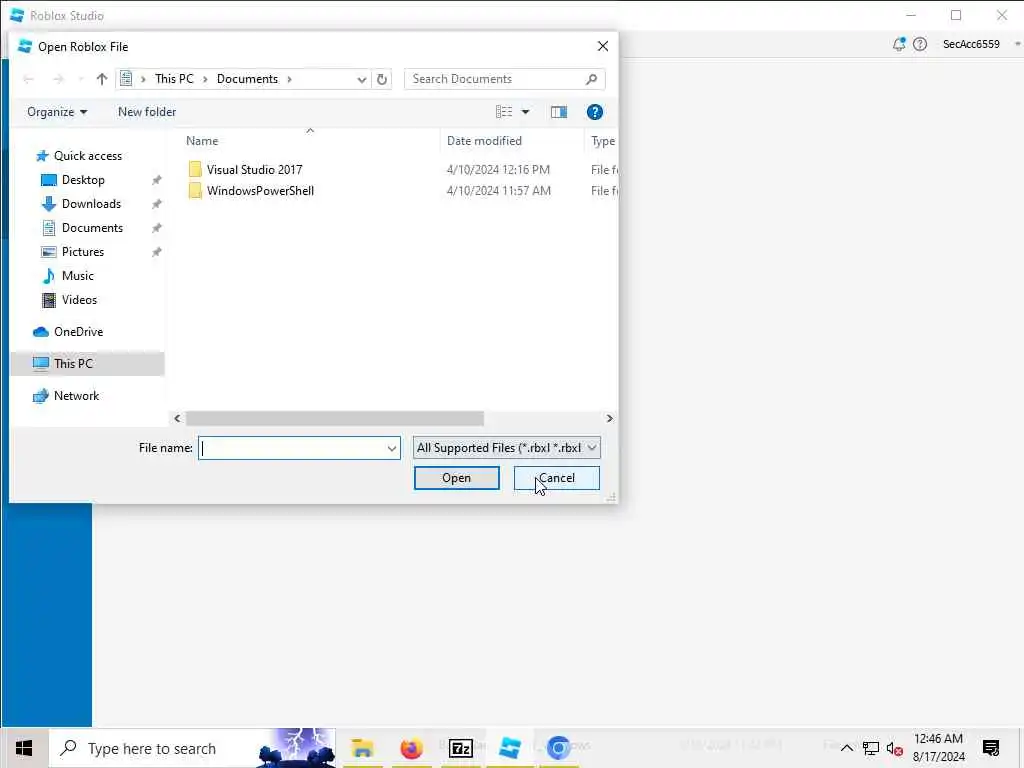Open Pictures in navigation pane
Screen dimensions: 1024x768
point(83,252)
